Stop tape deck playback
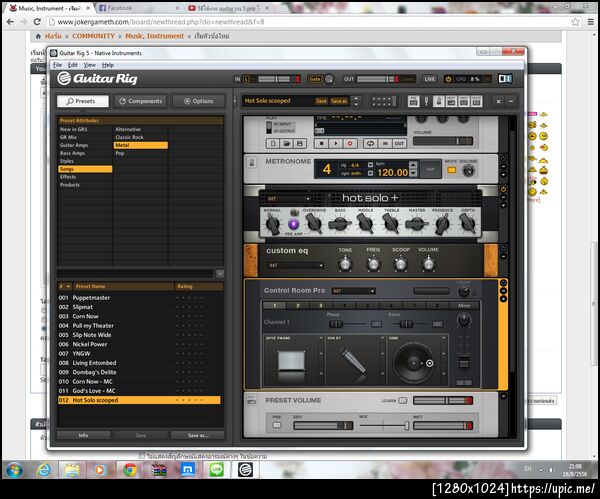The width and height of the screenshot is (600, 499). pyautogui.click(x=321, y=144)
